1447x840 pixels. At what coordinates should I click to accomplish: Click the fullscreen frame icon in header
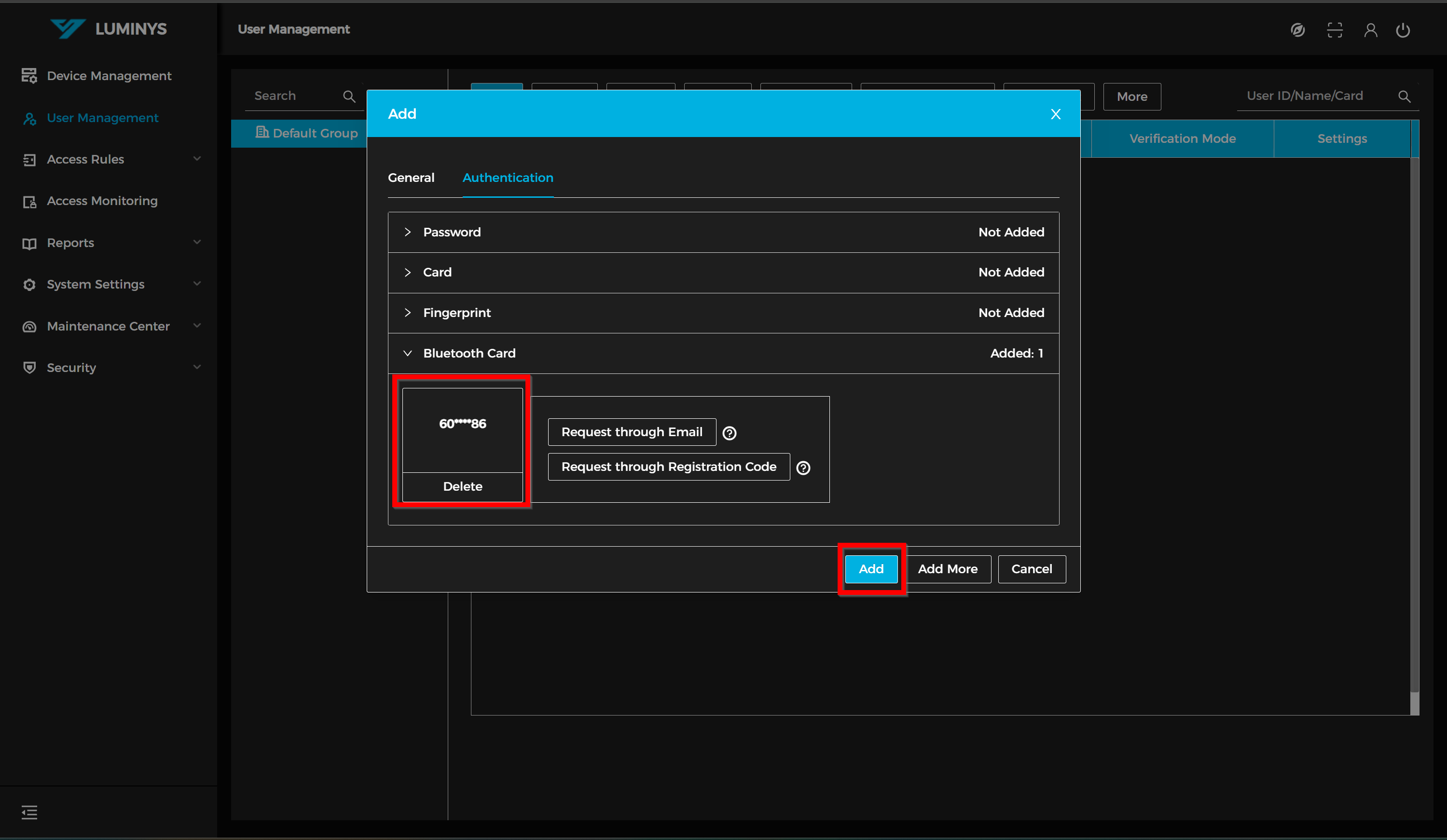click(1335, 30)
